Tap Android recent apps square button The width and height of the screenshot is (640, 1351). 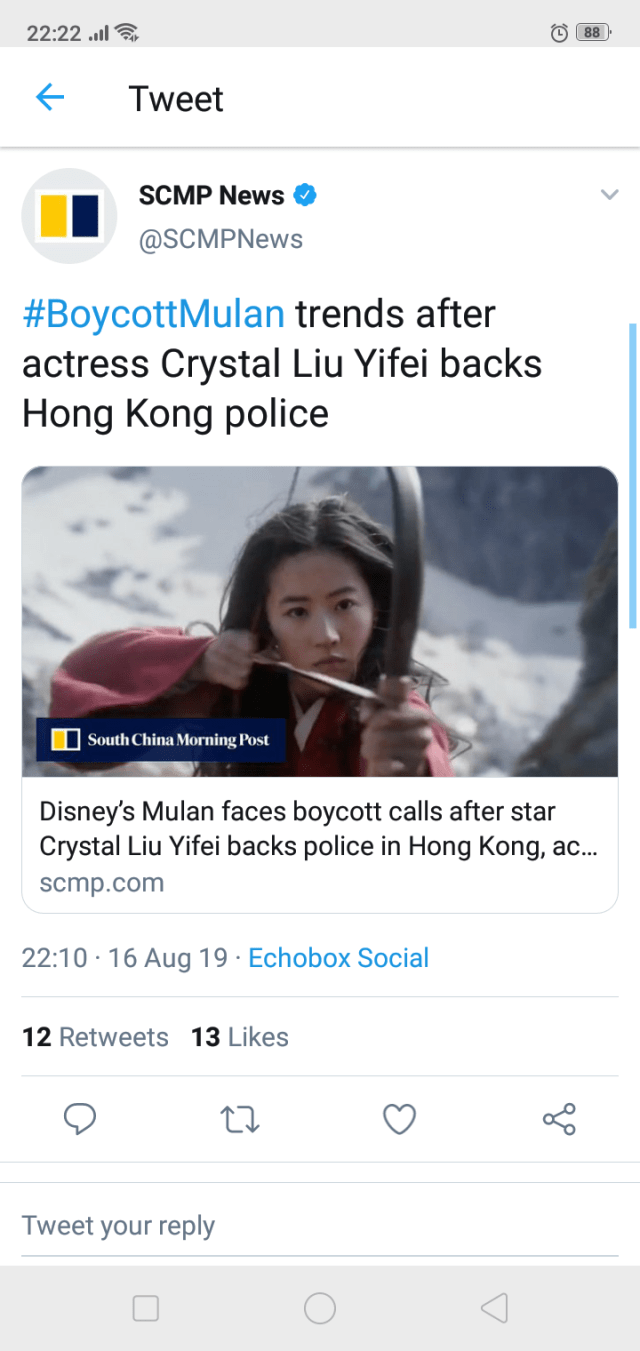click(x=146, y=1308)
